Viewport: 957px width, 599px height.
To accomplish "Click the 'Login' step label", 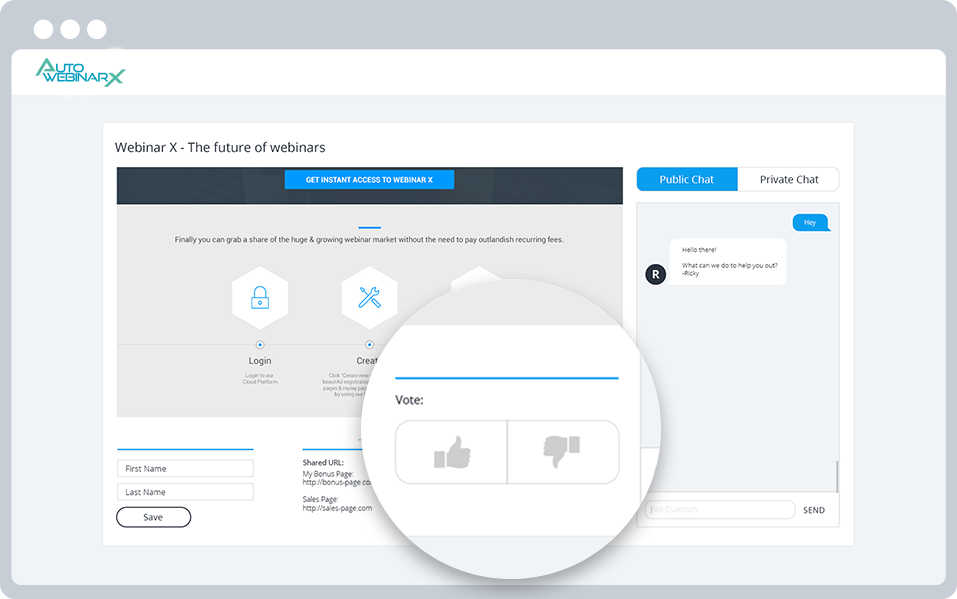I will click(260, 360).
